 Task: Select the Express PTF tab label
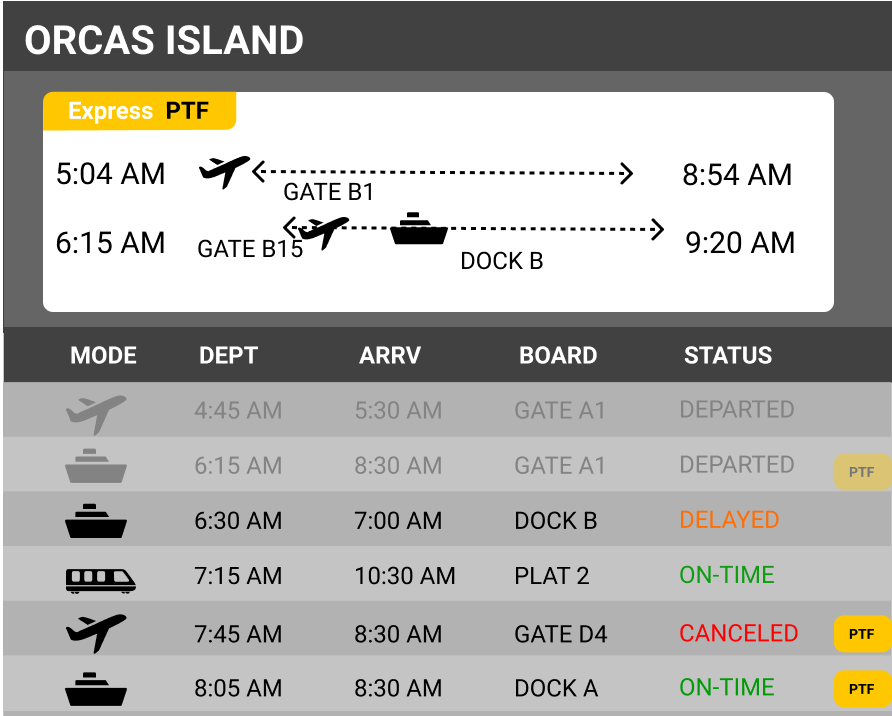click(139, 111)
